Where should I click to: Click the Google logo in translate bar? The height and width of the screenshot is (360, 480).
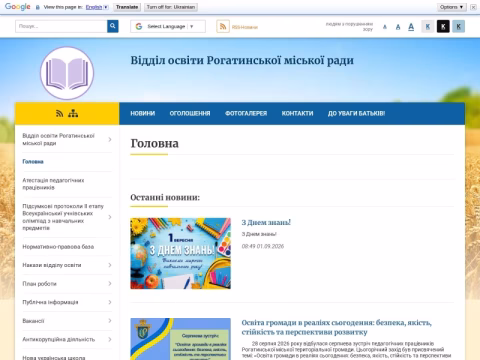coord(18,7)
